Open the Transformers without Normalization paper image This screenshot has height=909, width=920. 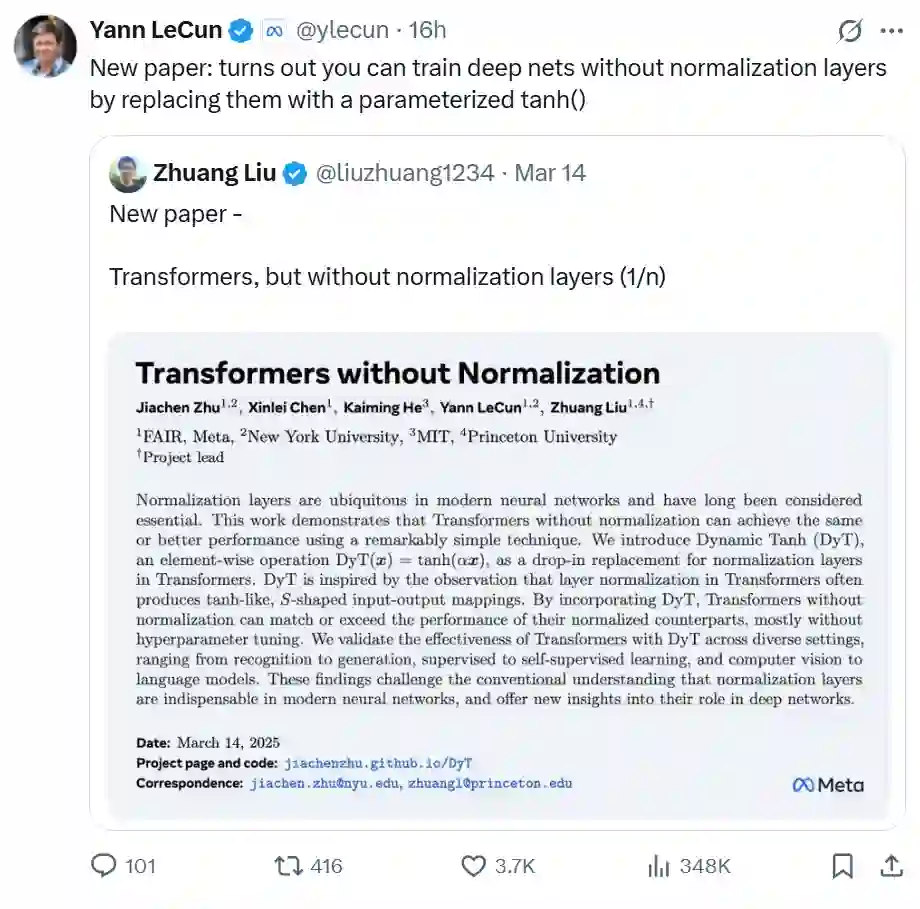pos(497,575)
